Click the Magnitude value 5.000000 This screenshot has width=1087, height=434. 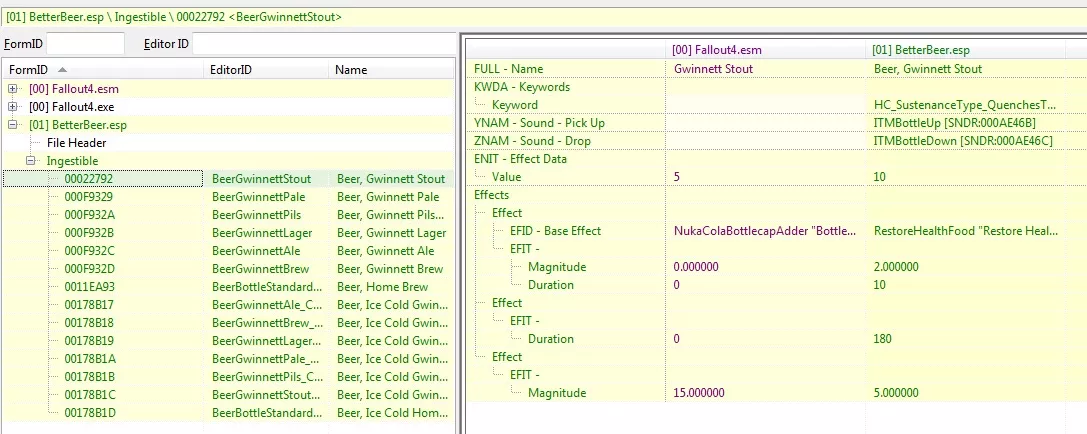click(x=896, y=393)
